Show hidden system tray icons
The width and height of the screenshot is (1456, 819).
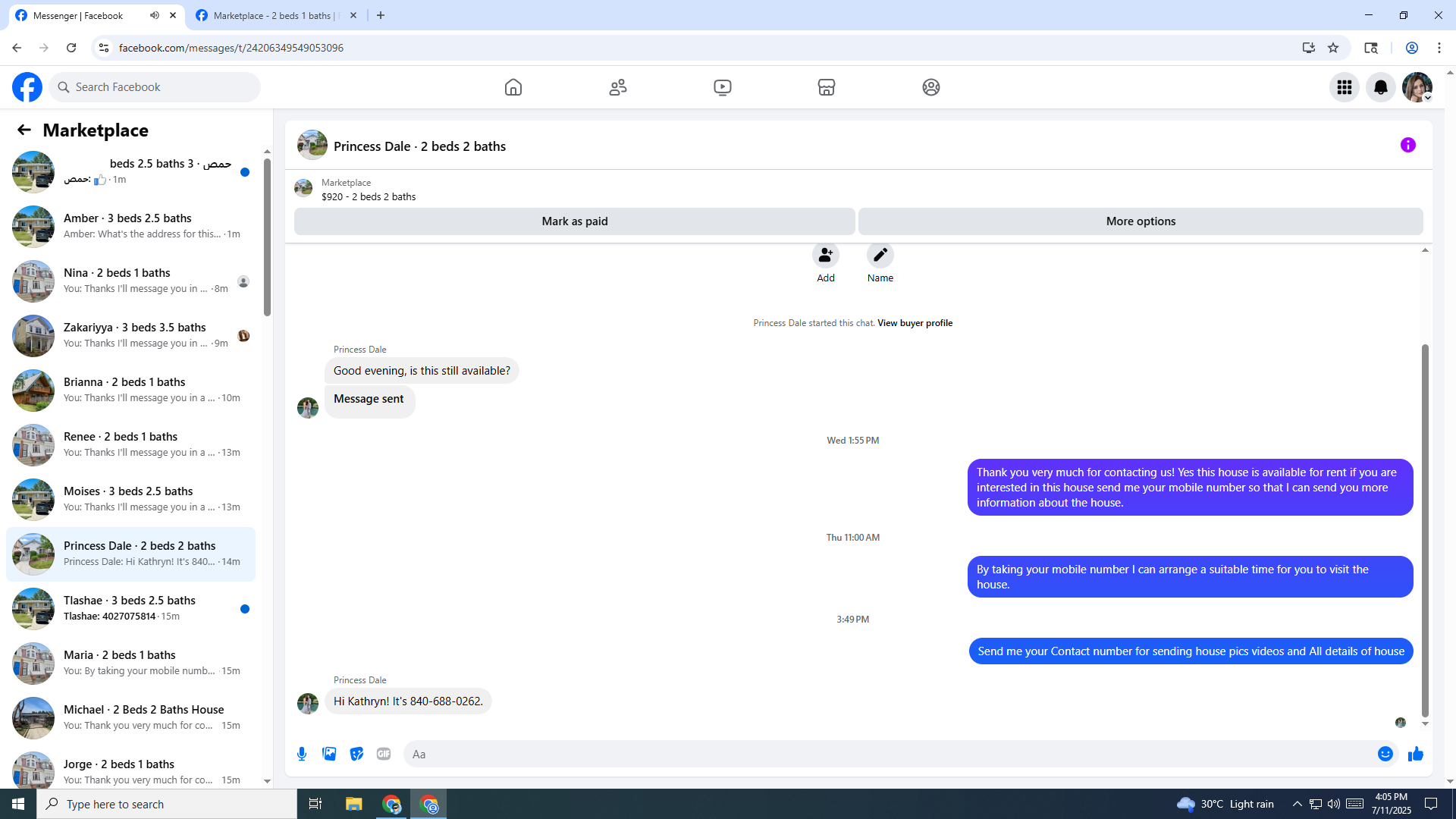pos(1297,804)
